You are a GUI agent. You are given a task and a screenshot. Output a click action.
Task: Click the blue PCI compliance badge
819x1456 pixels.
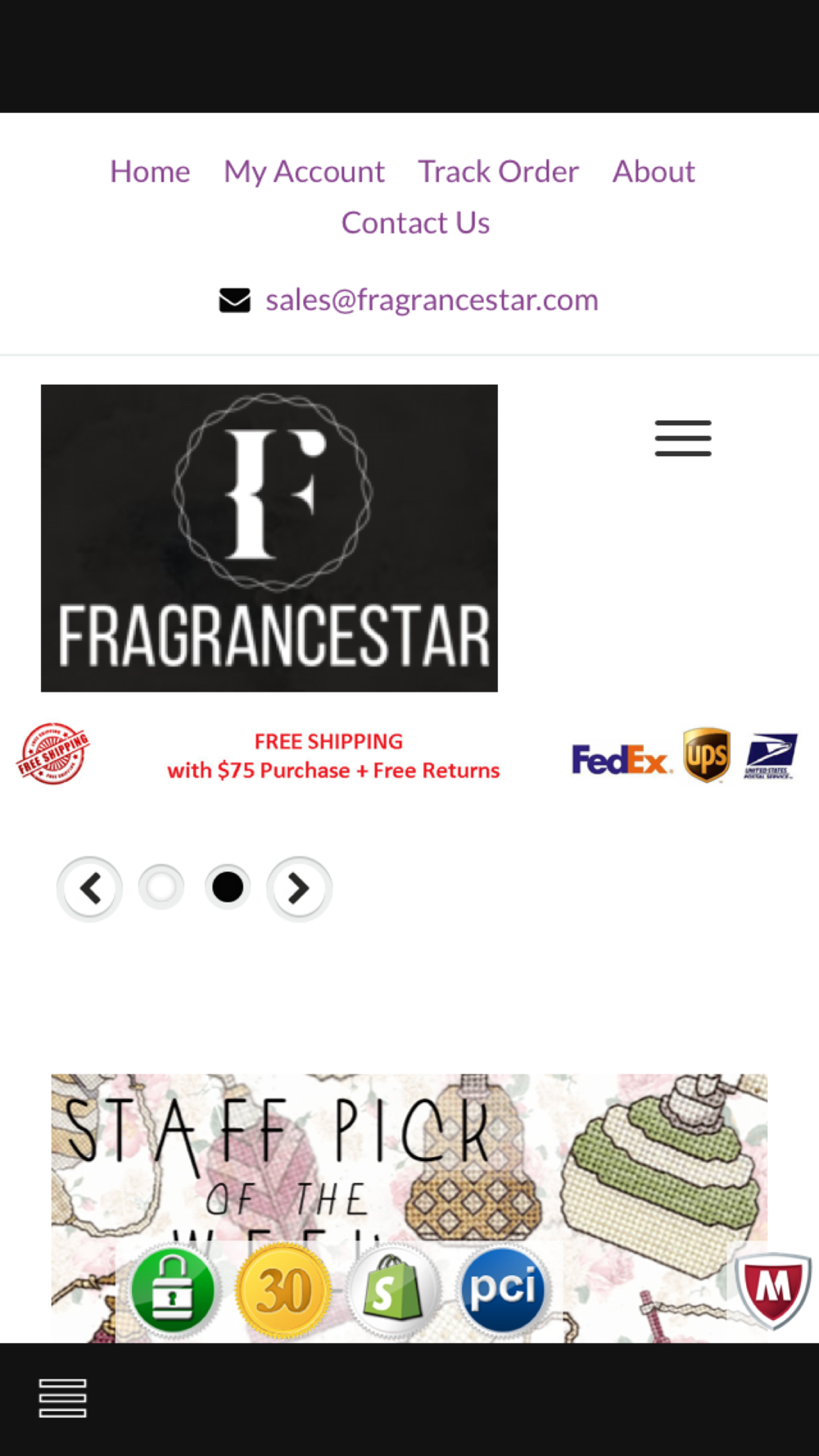pyautogui.click(x=503, y=1290)
